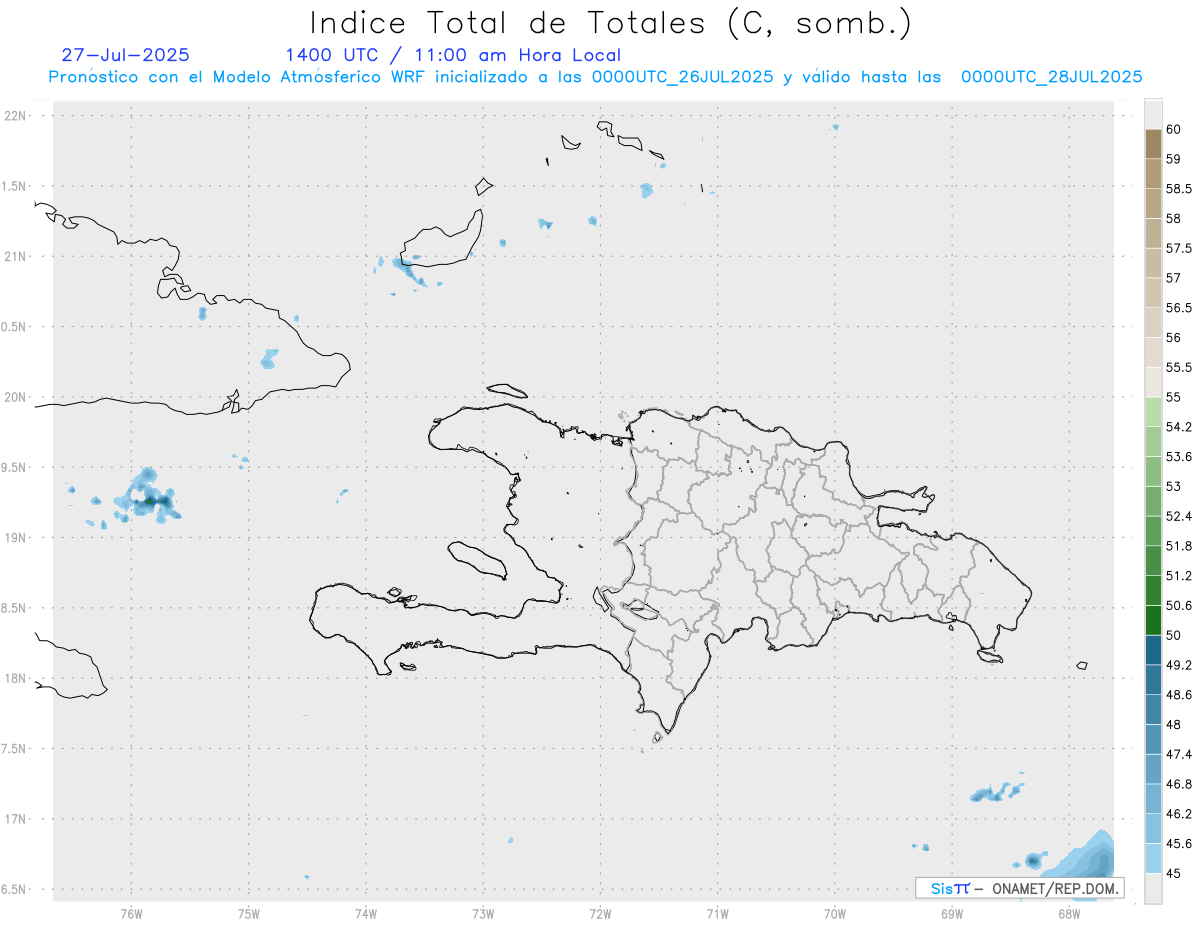
Task: Click the '69W' longitude label
Action: coord(952,913)
